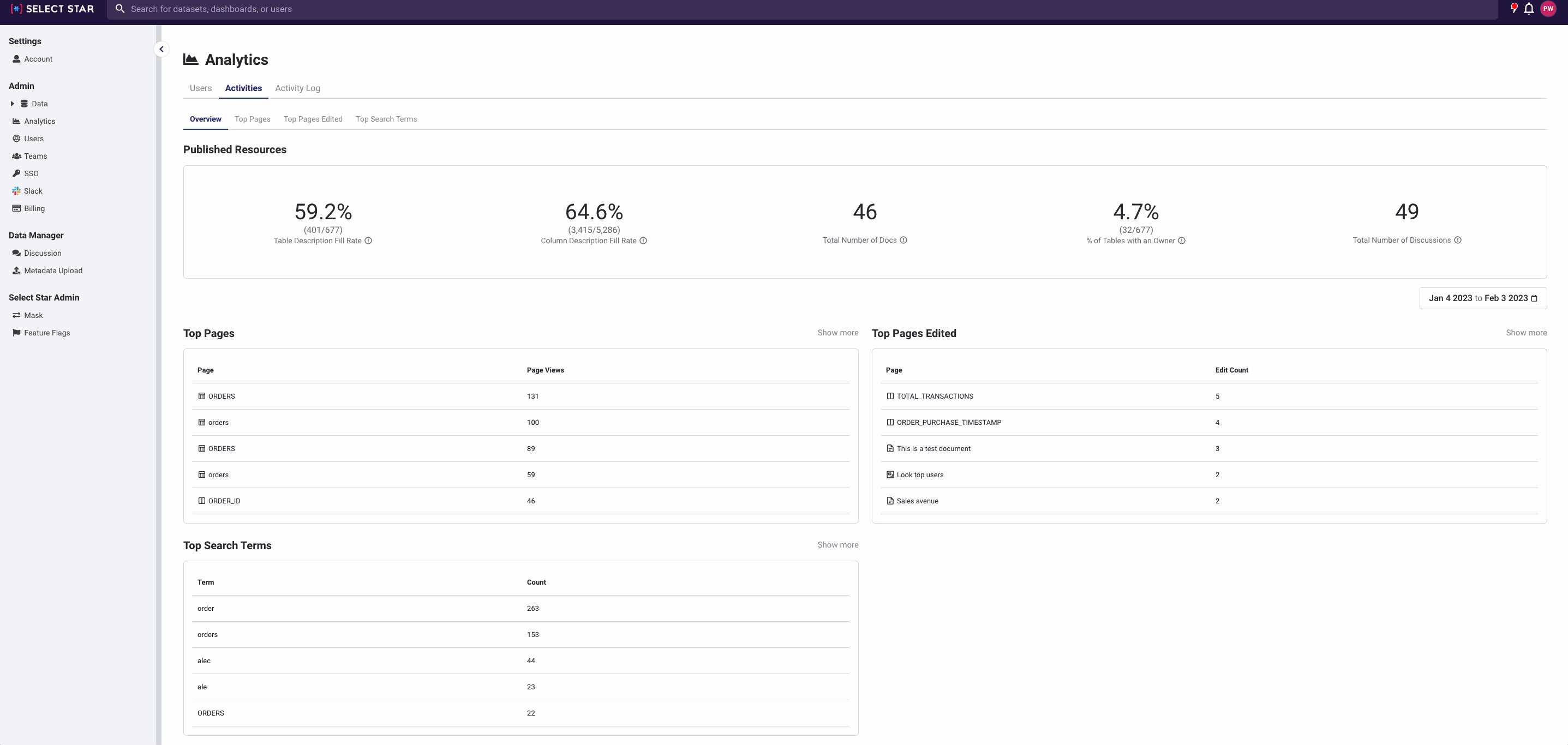The height and width of the screenshot is (745, 1568).
Task: Click info icon for Tables with an Owner
Action: click(1182, 241)
